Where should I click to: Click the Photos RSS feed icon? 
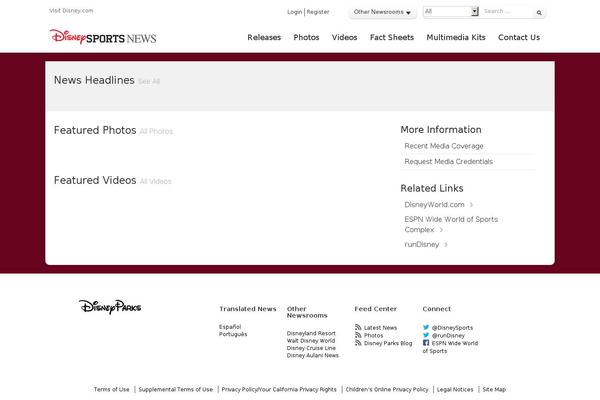click(x=358, y=335)
